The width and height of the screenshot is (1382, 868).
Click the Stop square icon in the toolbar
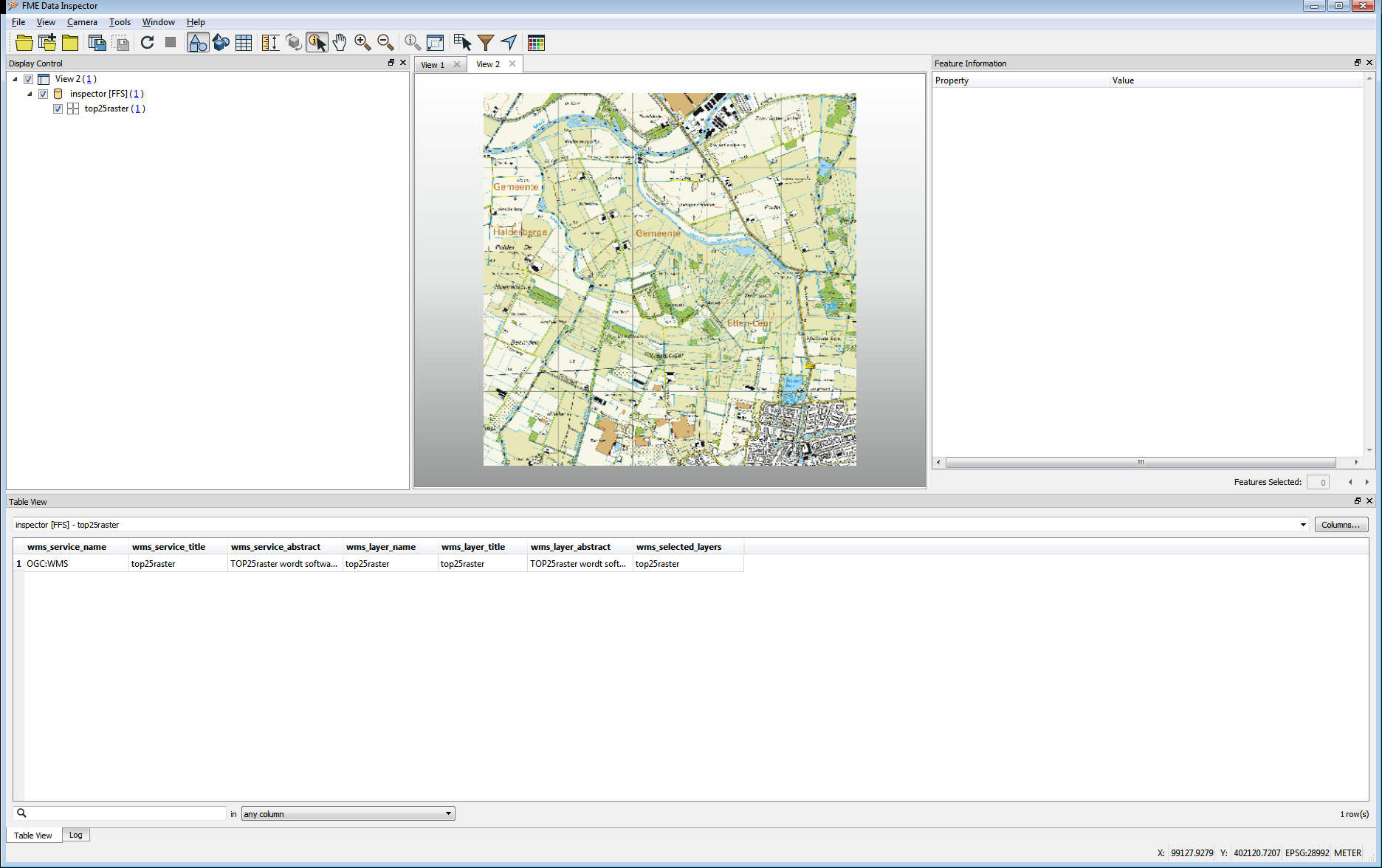[171, 43]
